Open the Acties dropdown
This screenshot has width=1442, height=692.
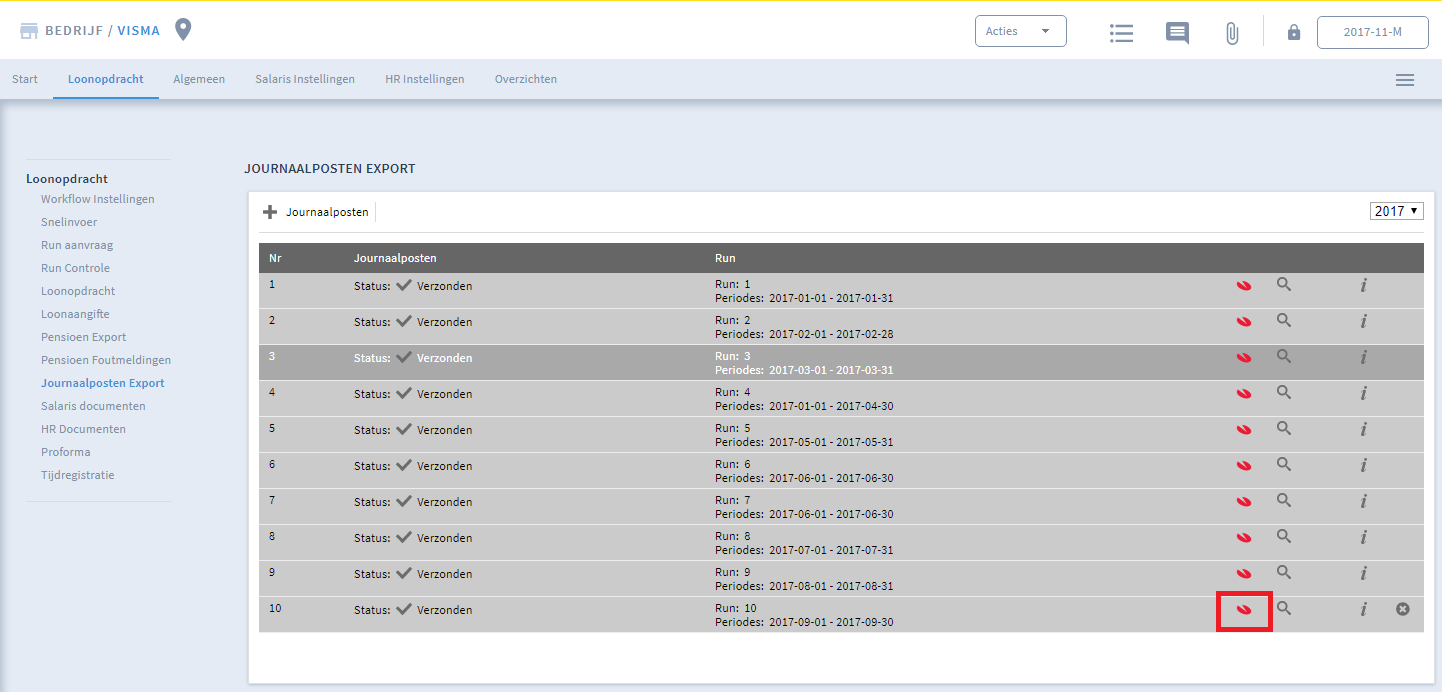(x=1021, y=31)
